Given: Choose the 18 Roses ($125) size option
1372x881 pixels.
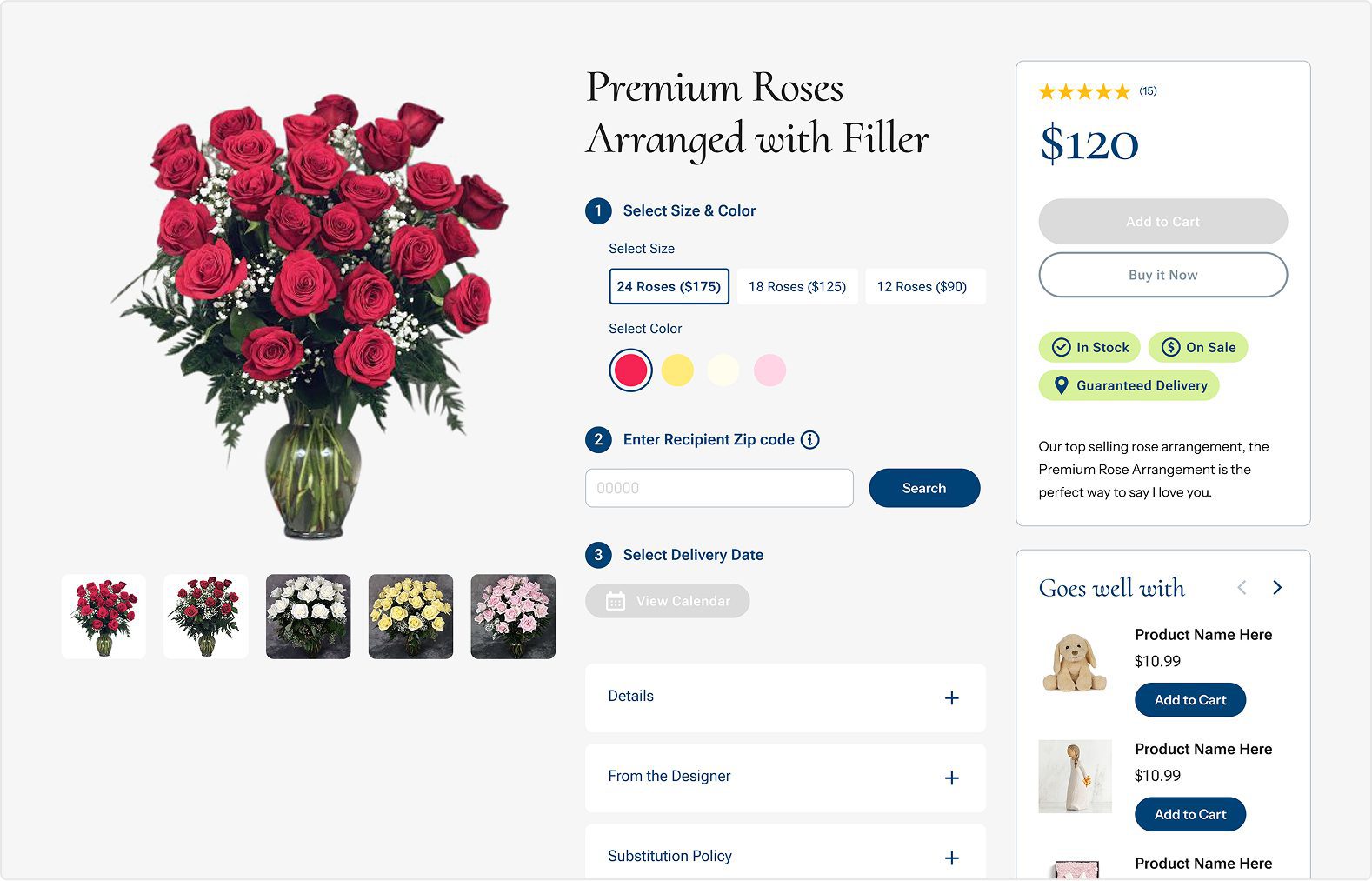Looking at the screenshot, I should point(796,287).
